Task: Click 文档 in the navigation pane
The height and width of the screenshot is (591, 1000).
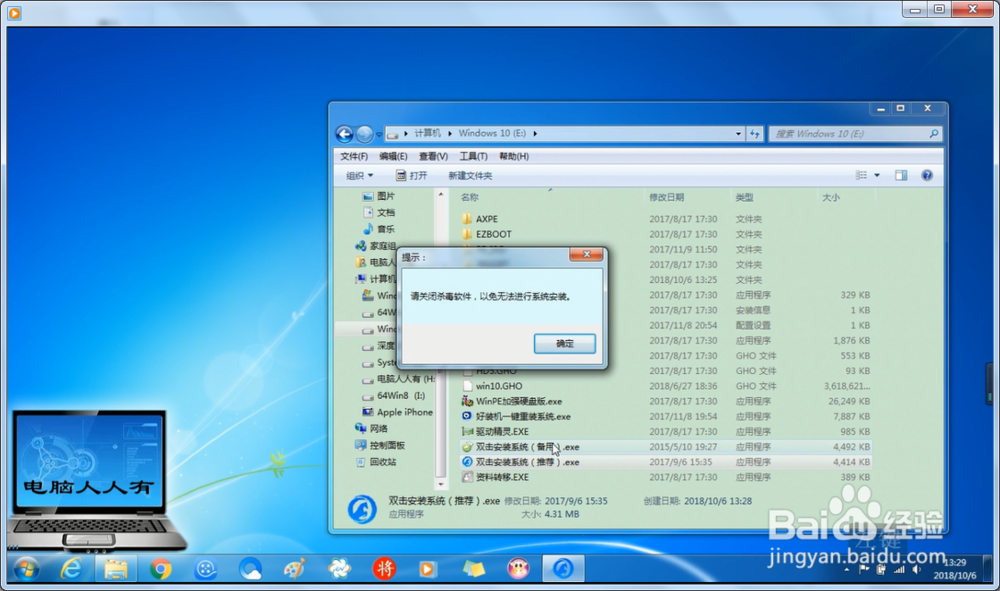Action: pos(385,212)
